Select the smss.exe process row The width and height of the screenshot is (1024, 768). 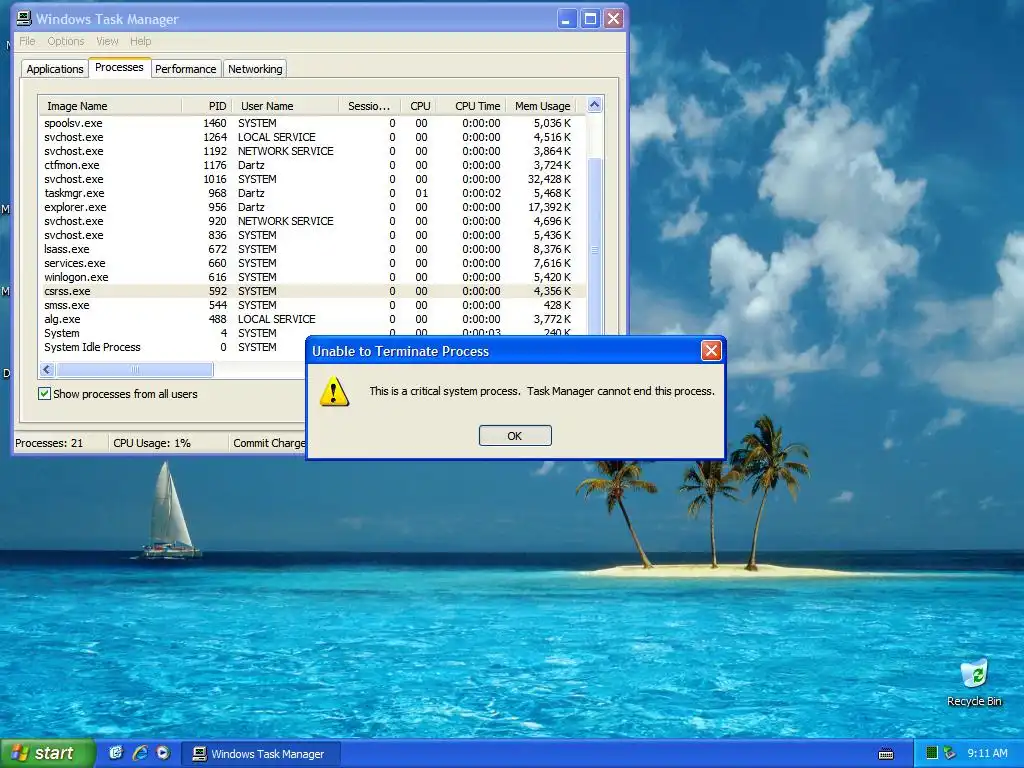(x=312, y=305)
